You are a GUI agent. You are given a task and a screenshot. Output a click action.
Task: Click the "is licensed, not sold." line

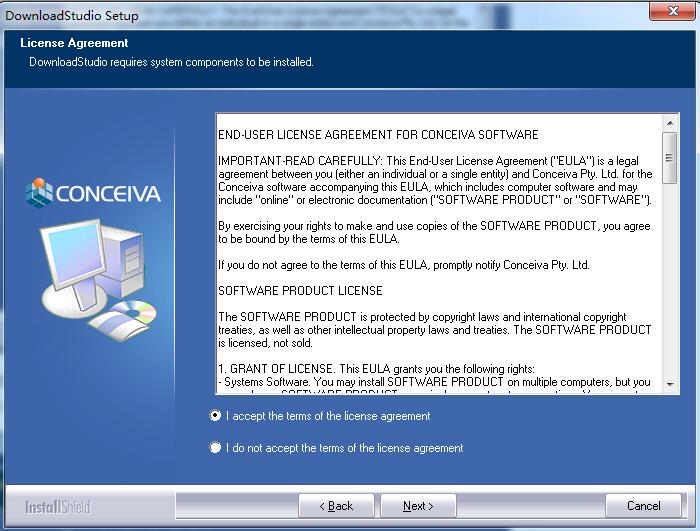(x=265, y=343)
